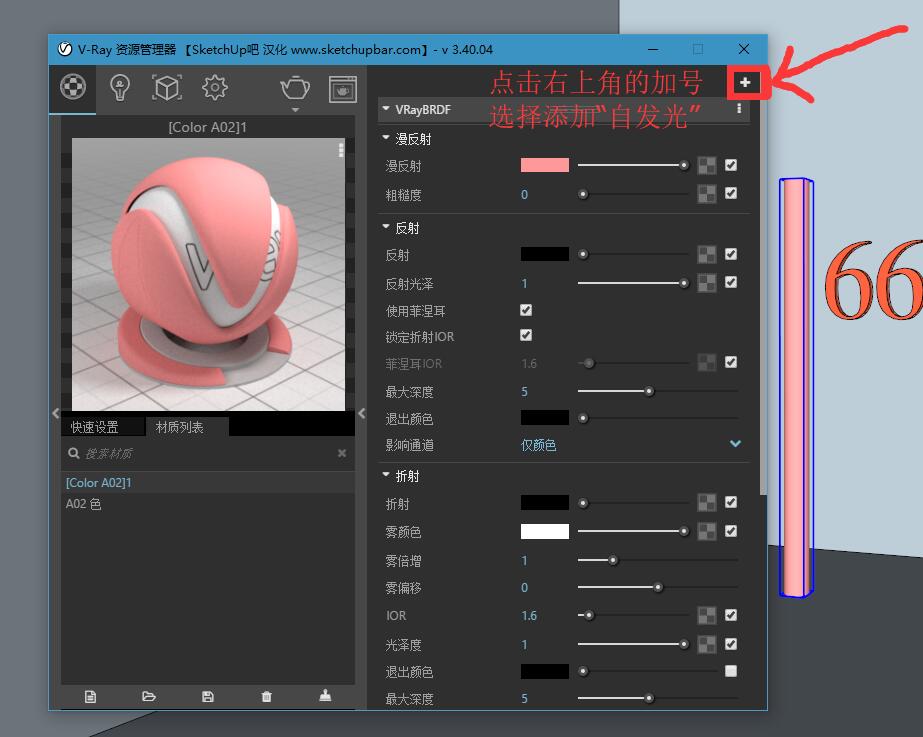Click the 反射光泽 value 1
Viewport: 923px width, 737px height.
[524, 284]
